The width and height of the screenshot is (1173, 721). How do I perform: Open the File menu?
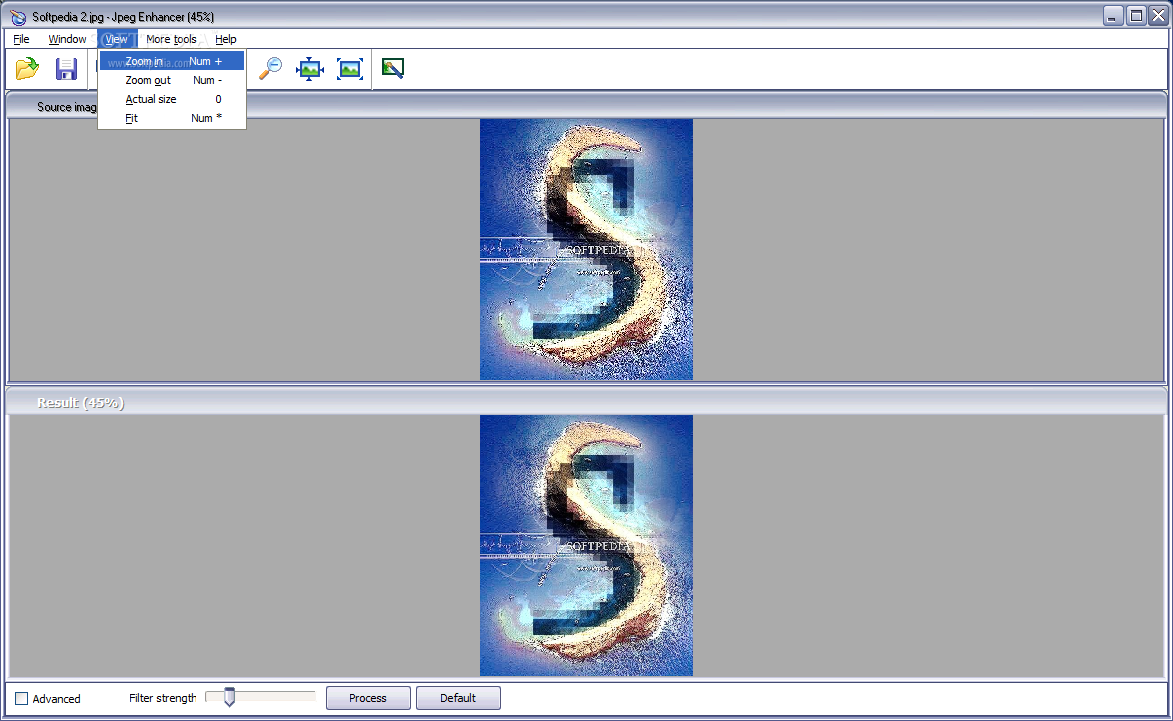coord(22,39)
